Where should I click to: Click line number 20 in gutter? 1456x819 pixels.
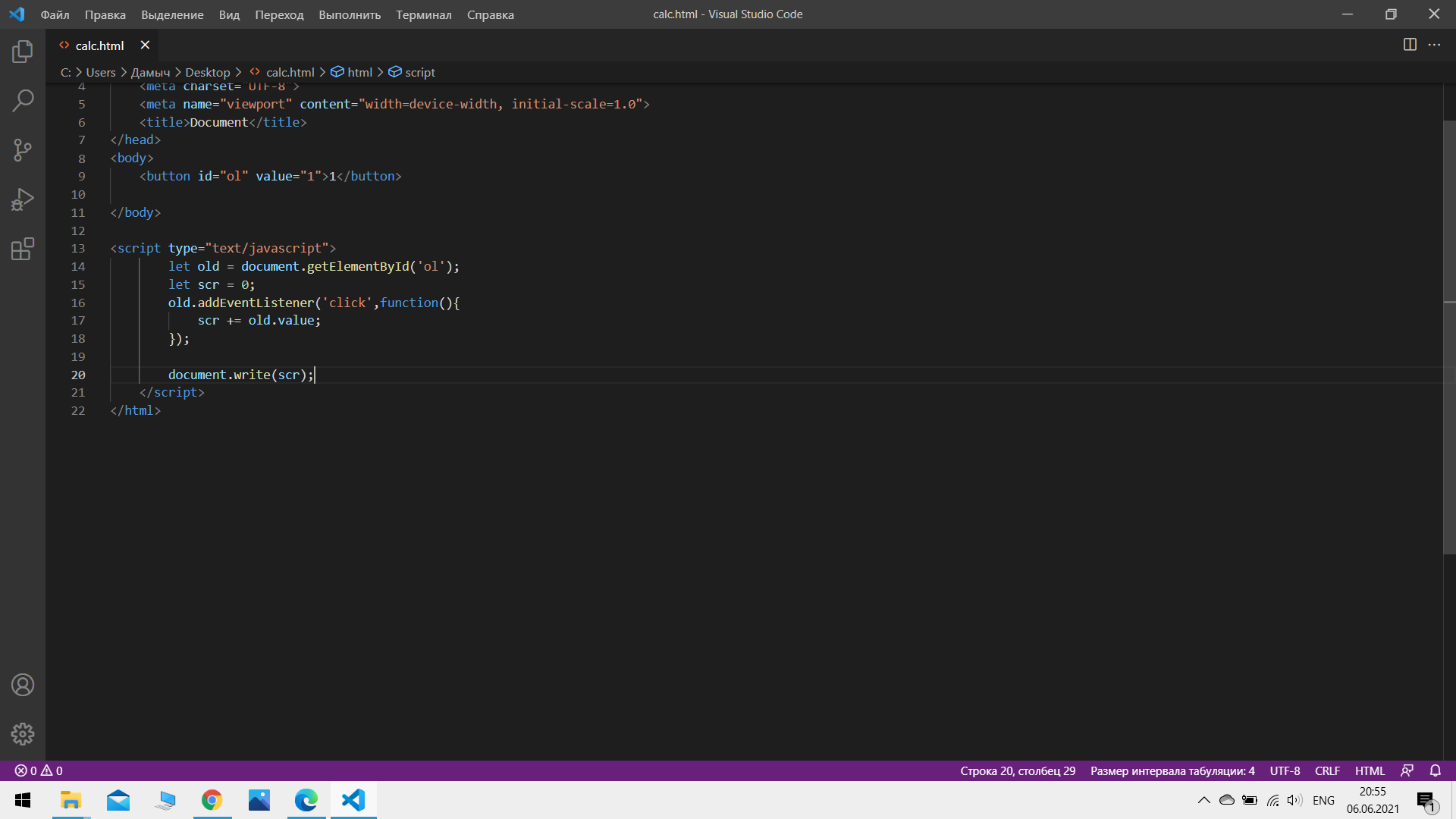tap(78, 375)
